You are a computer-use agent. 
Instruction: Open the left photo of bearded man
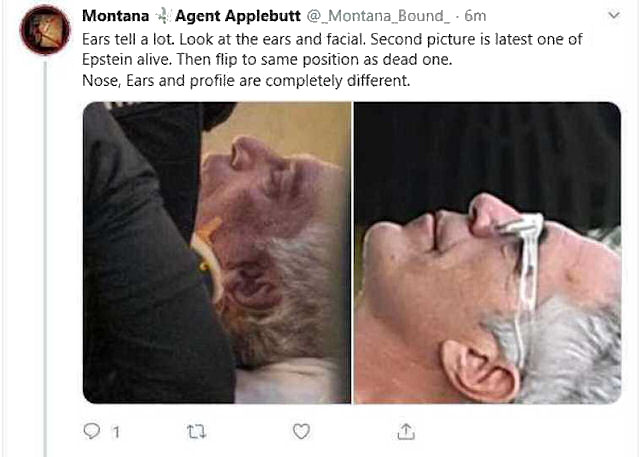click(217, 253)
